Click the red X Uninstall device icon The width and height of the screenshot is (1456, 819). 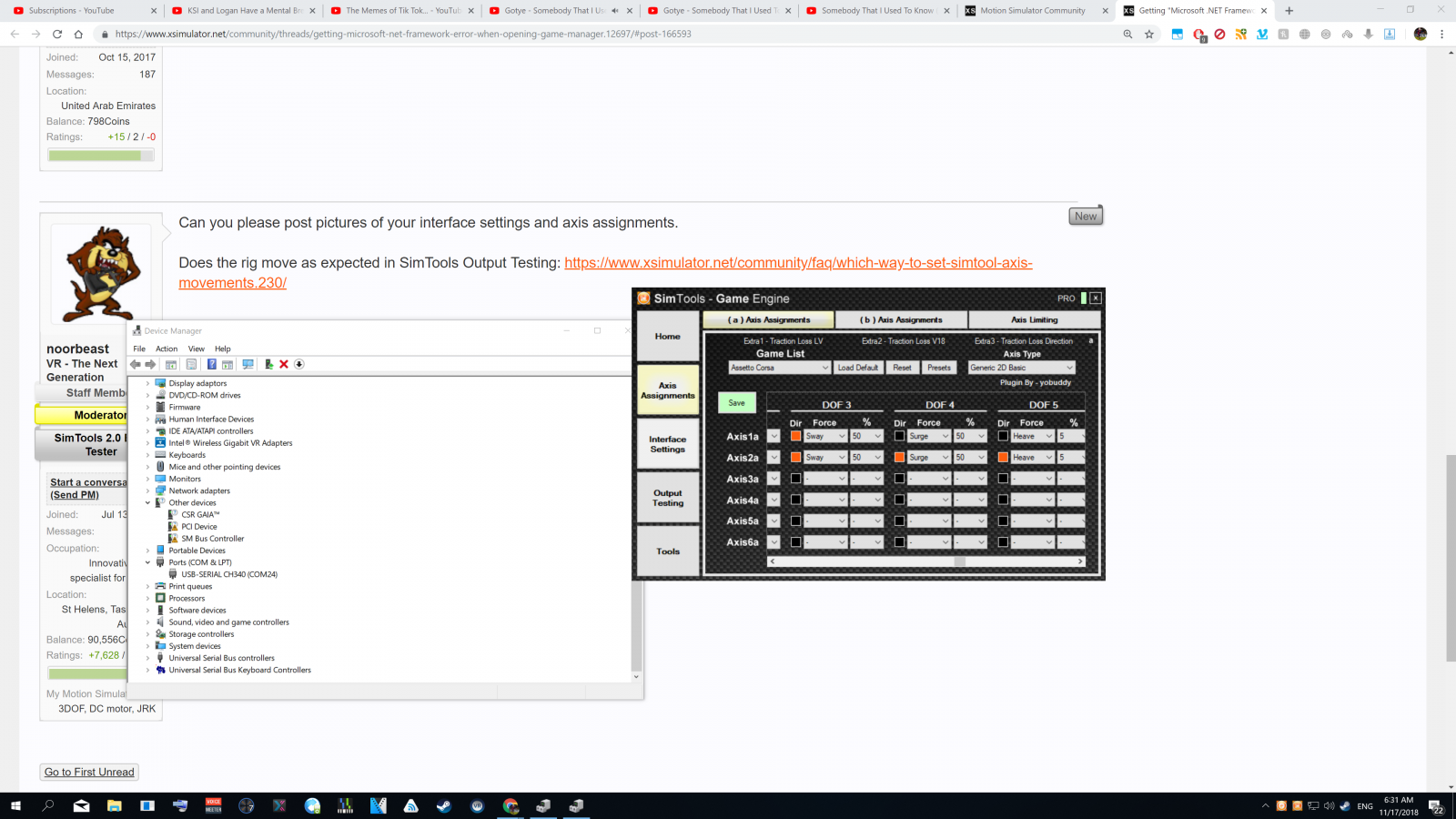284,364
